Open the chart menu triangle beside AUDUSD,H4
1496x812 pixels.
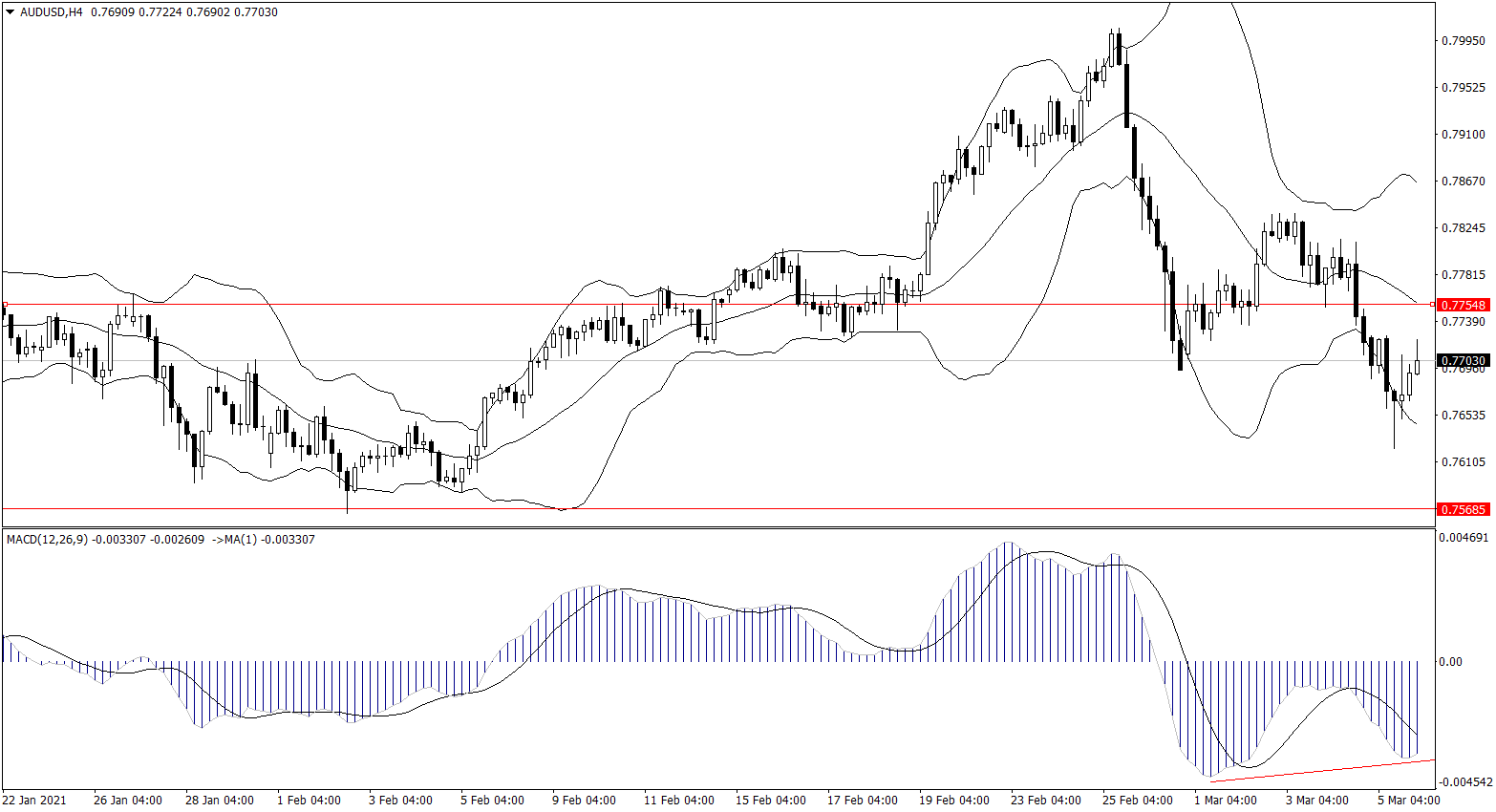tap(11, 12)
